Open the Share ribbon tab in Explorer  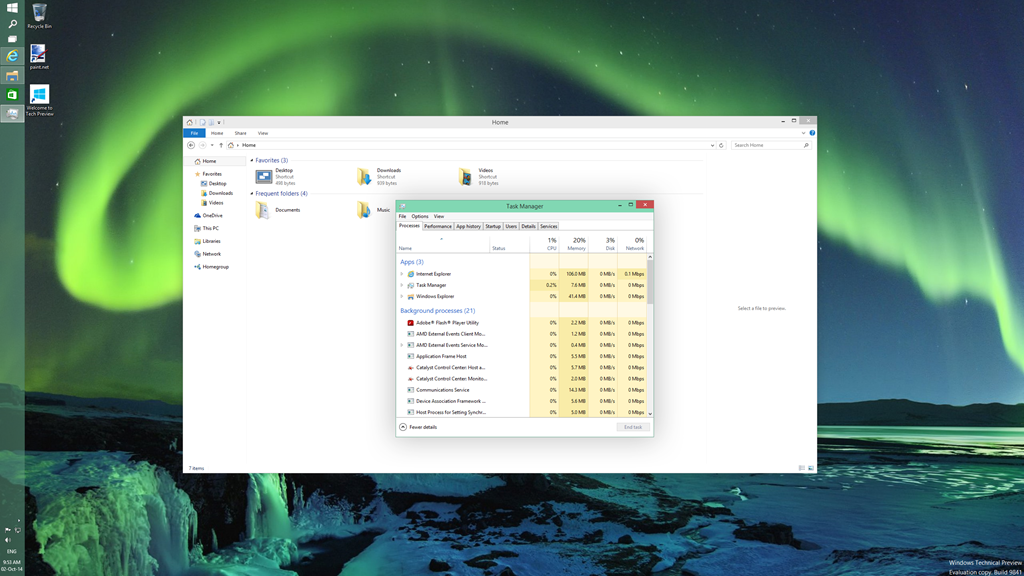[x=240, y=133]
